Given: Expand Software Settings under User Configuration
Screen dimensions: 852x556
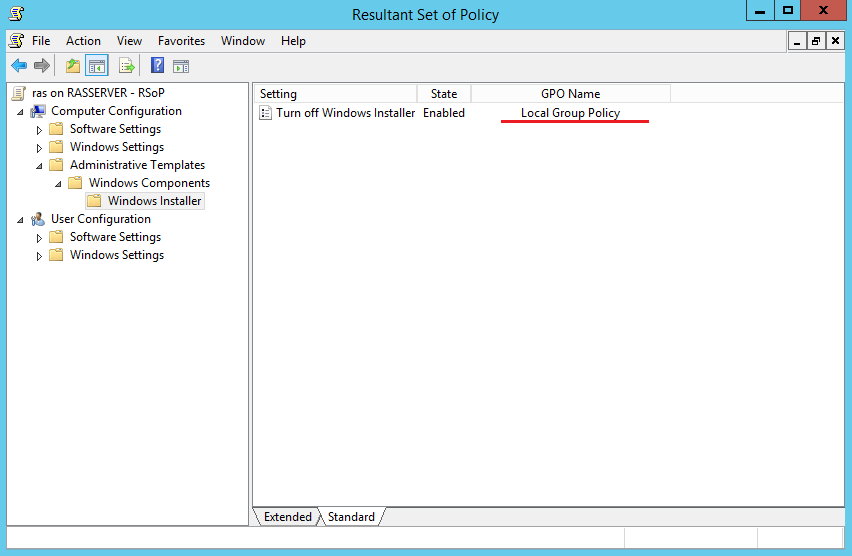Looking at the screenshot, I should [x=39, y=238].
